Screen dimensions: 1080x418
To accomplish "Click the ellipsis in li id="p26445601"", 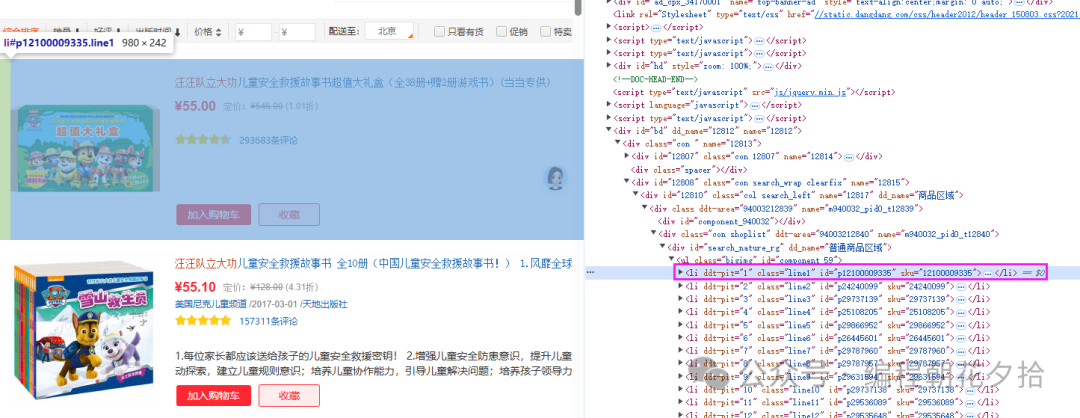I will point(962,337).
